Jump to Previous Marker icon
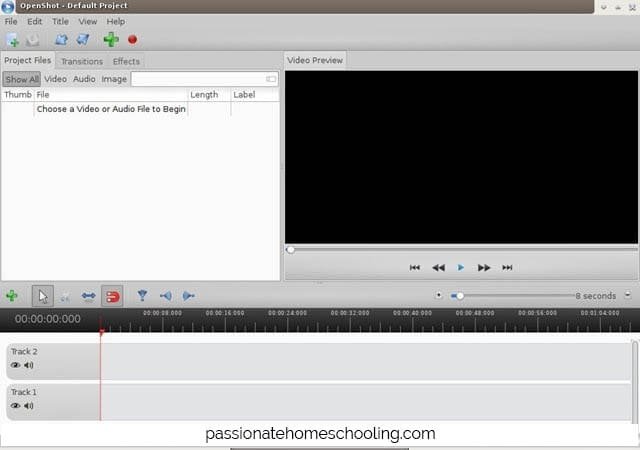Screen dimensions: 640x450 [x=166, y=296]
